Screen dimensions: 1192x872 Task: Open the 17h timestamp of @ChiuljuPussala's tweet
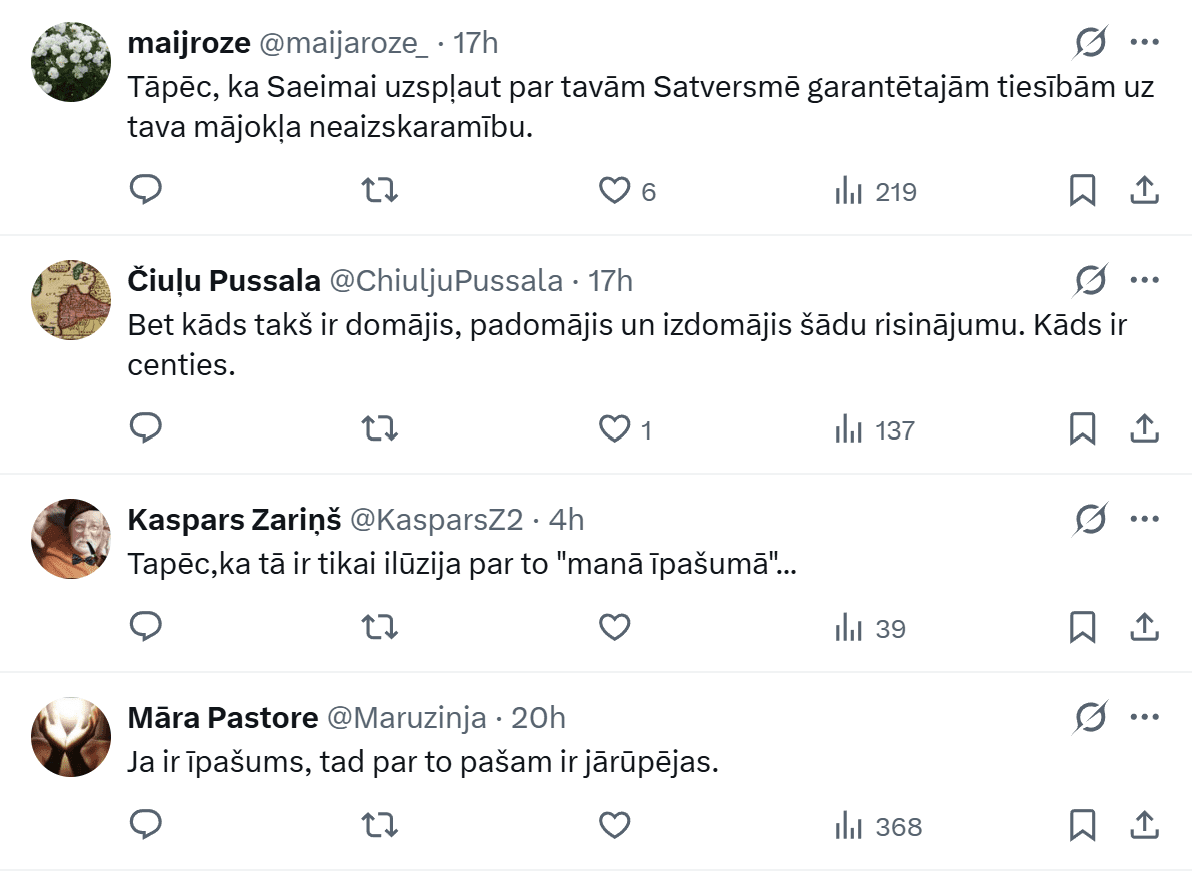[x=610, y=281]
